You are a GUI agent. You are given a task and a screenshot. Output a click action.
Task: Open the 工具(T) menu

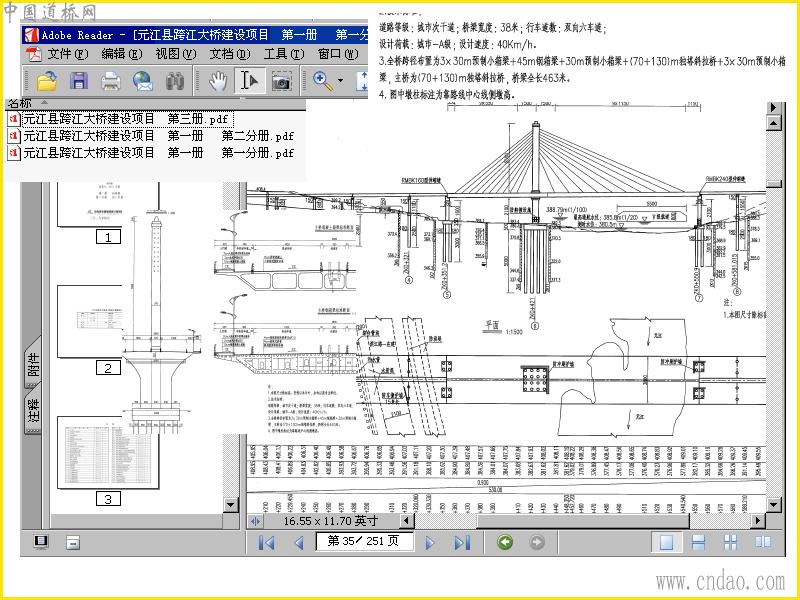coord(284,53)
